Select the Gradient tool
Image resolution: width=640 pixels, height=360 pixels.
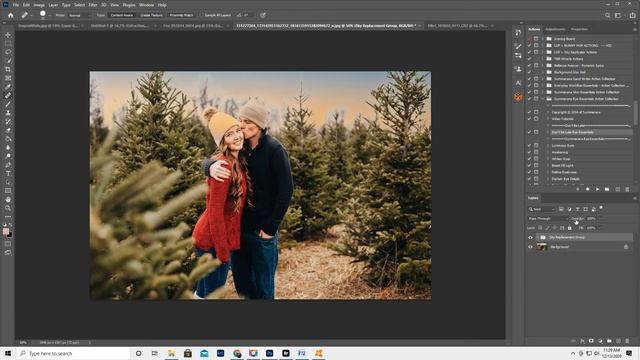[x=8, y=139]
